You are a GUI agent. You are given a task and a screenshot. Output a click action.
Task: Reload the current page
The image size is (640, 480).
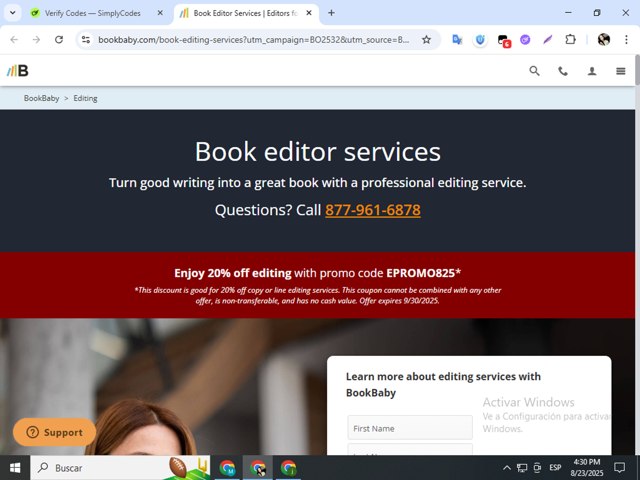pos(59,40)
